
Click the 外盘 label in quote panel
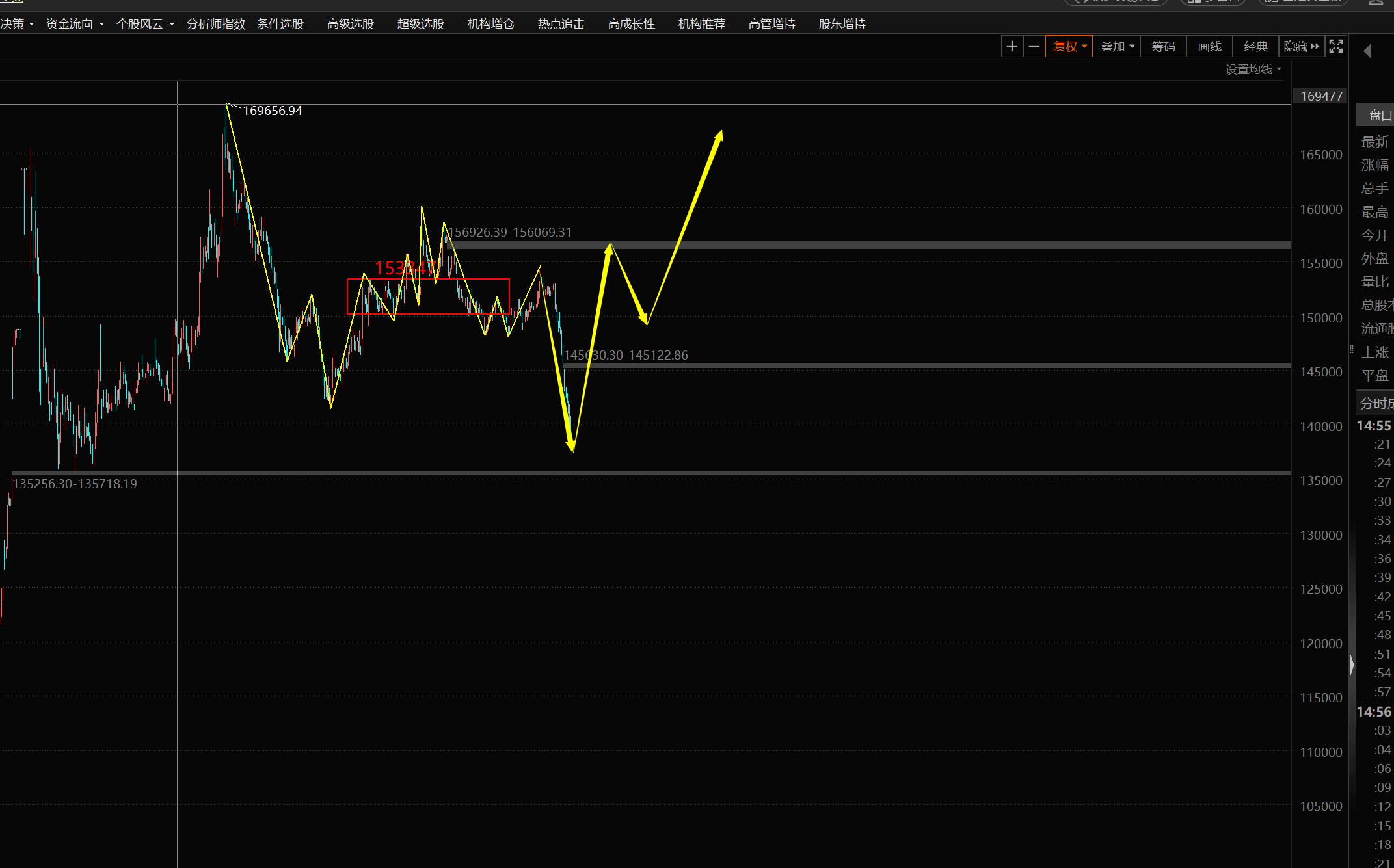[1375, 259]
